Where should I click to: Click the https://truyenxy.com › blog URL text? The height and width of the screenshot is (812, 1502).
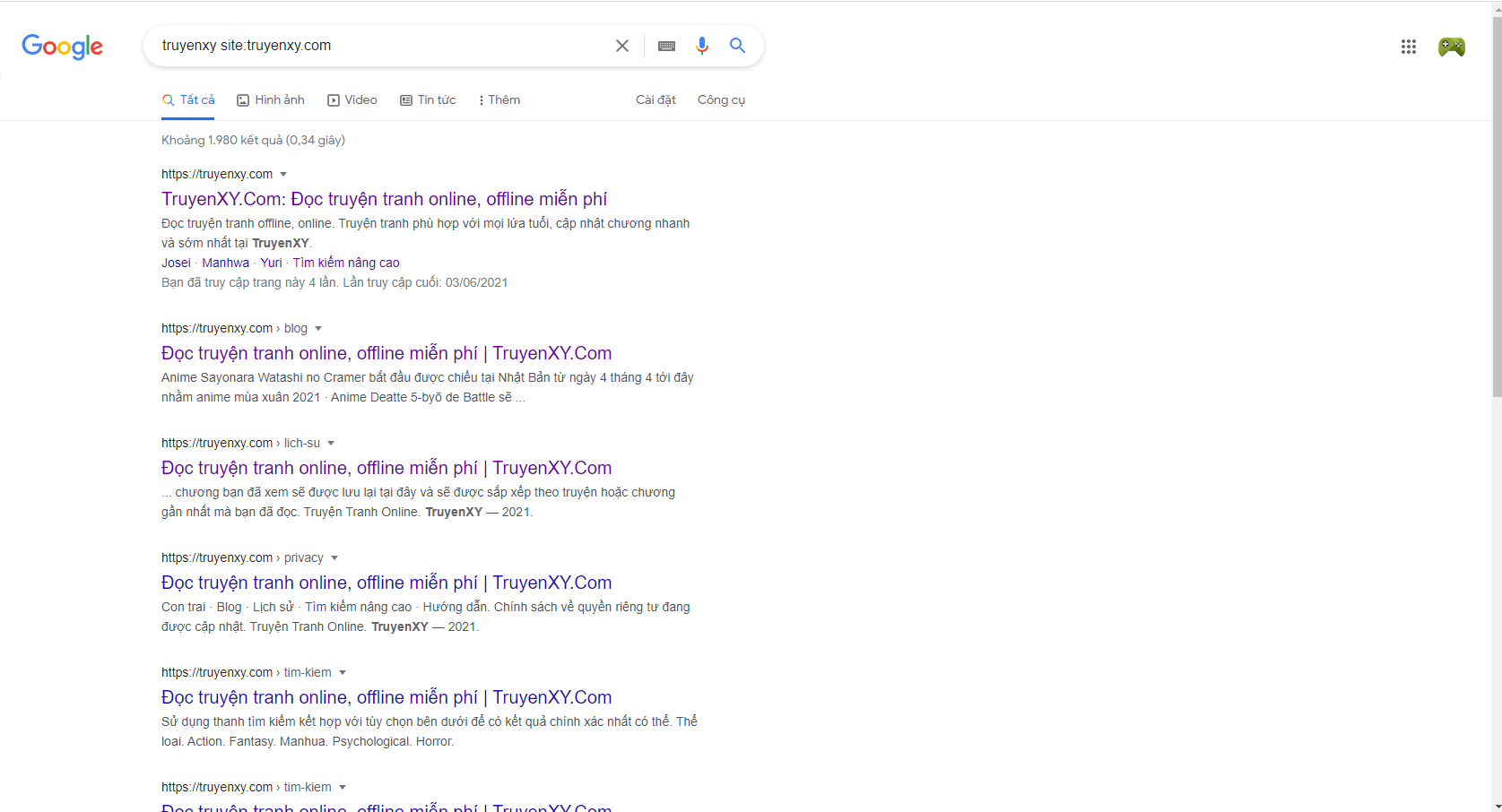pyautogui.click(x=234, y=329)
